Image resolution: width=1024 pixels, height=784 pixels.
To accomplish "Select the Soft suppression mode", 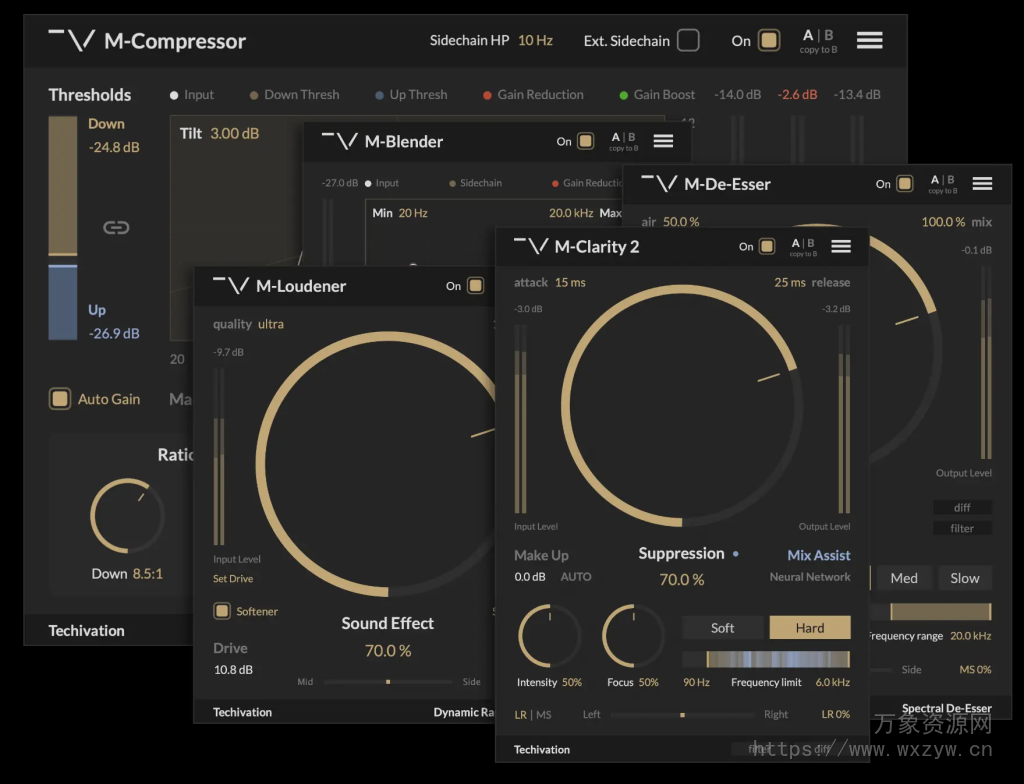I will click(722, 628).
